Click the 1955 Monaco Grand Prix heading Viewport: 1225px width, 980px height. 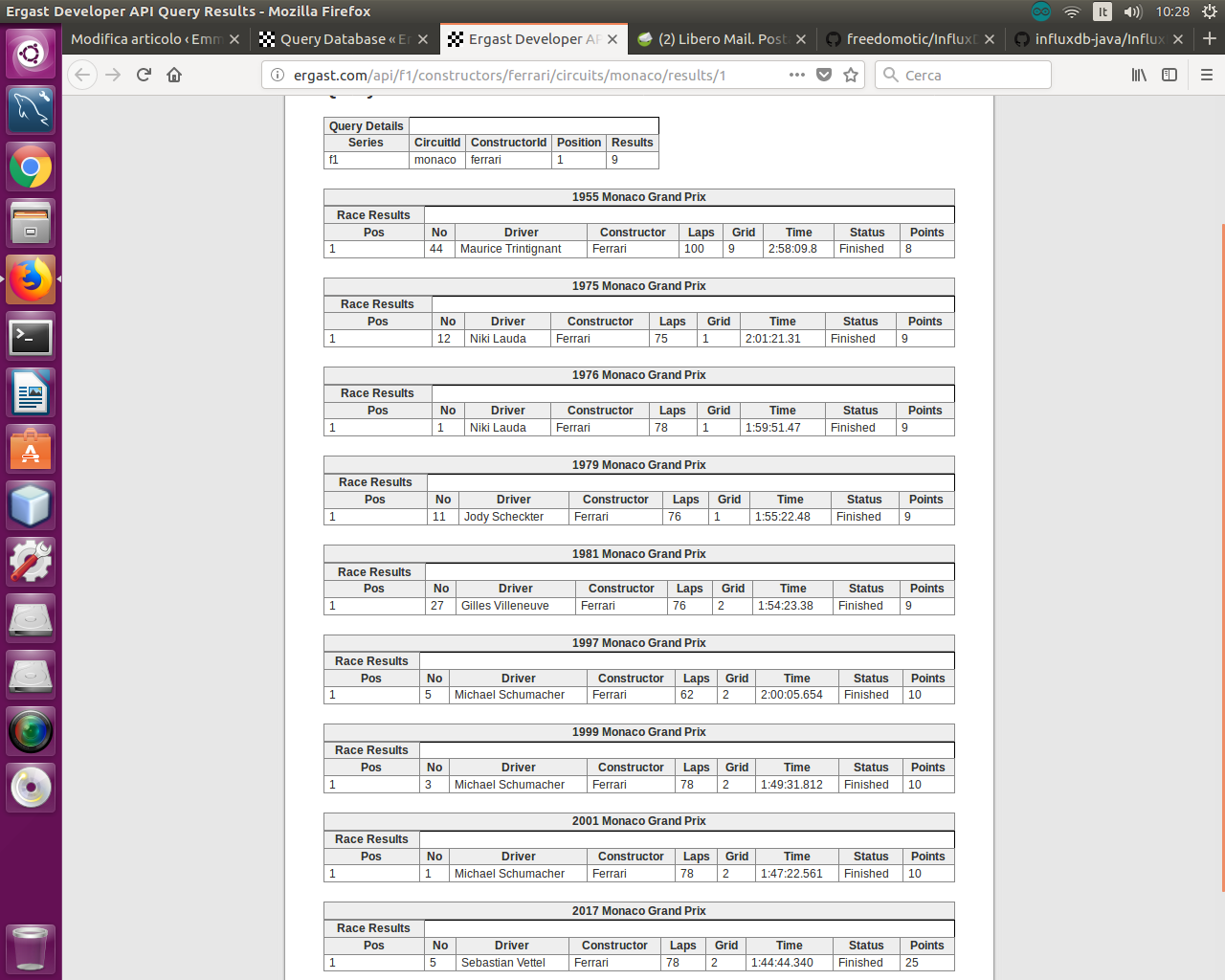point(638,197)
